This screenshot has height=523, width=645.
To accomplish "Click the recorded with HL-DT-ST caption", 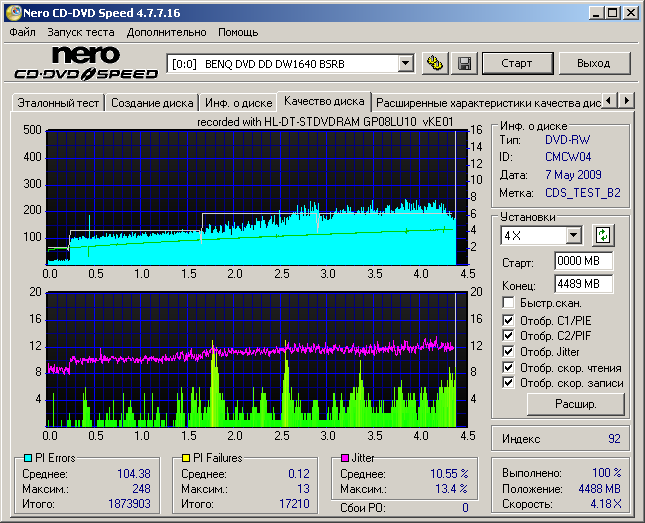I will click(325, 122).
